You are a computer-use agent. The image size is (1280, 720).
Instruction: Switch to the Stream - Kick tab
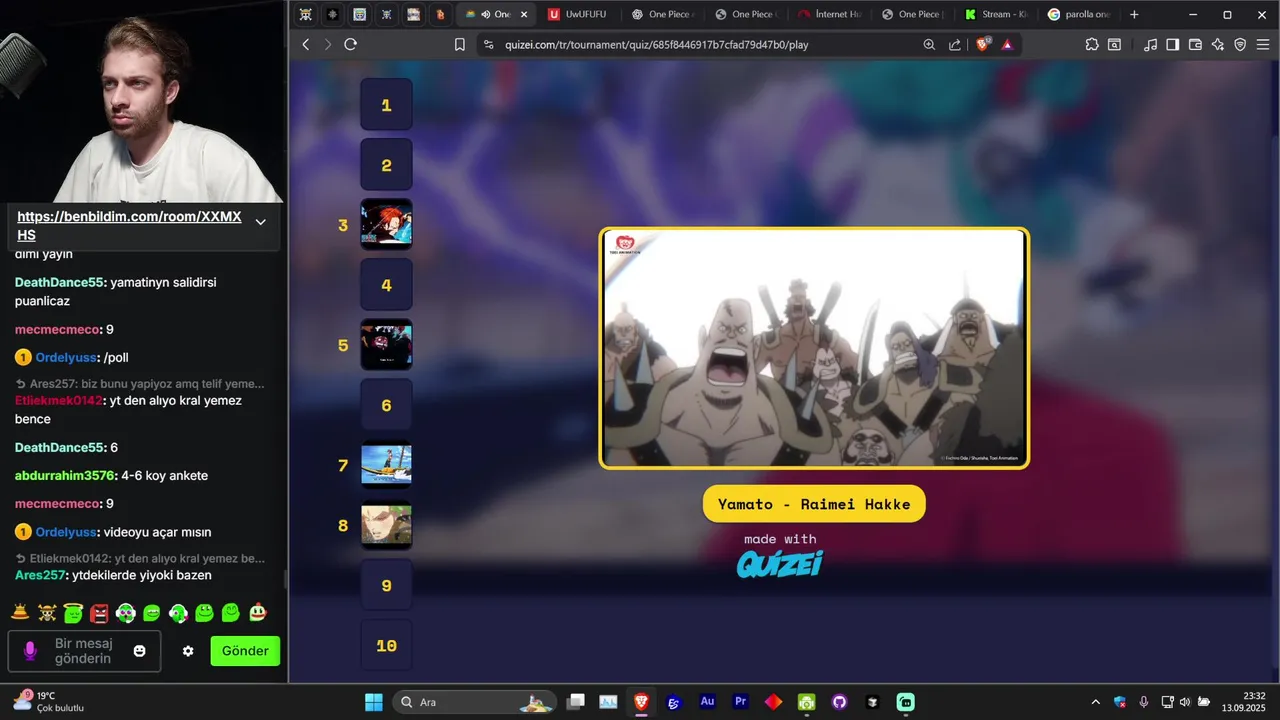pyautogui.click(x=995, y=14)
